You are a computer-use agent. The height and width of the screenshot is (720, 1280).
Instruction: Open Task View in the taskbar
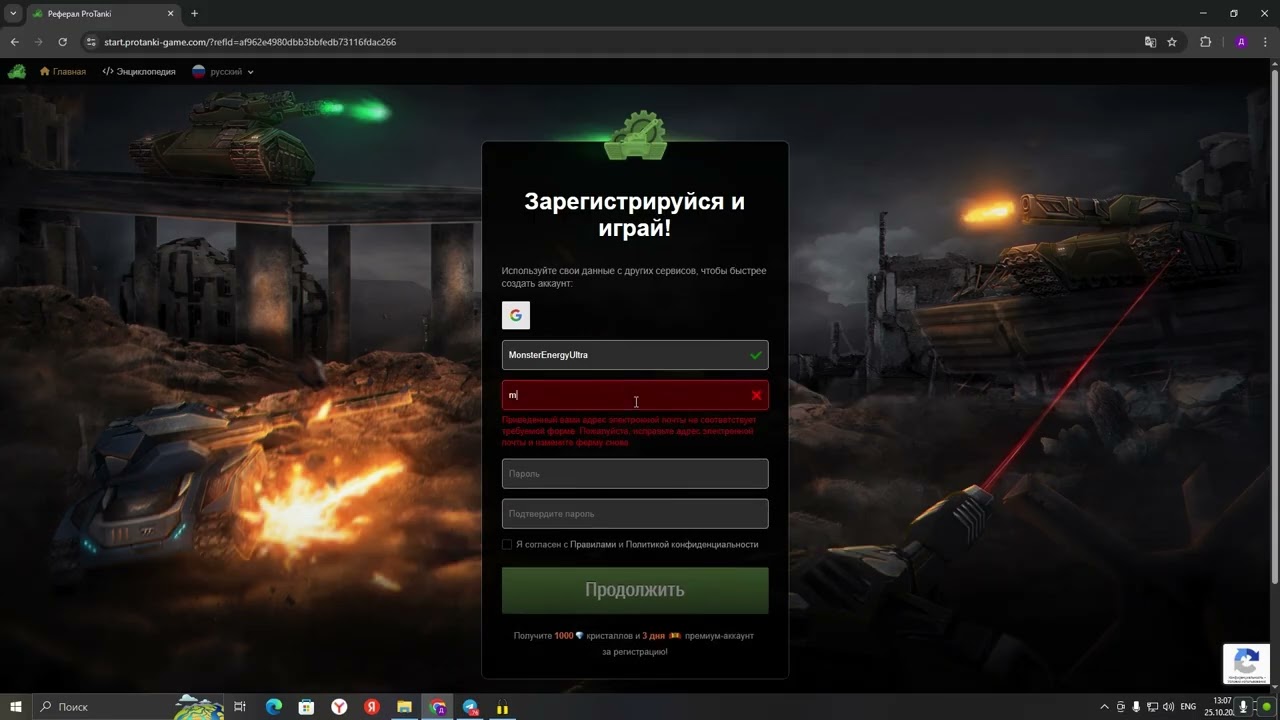pyautogui.click(x=240, y=707)
